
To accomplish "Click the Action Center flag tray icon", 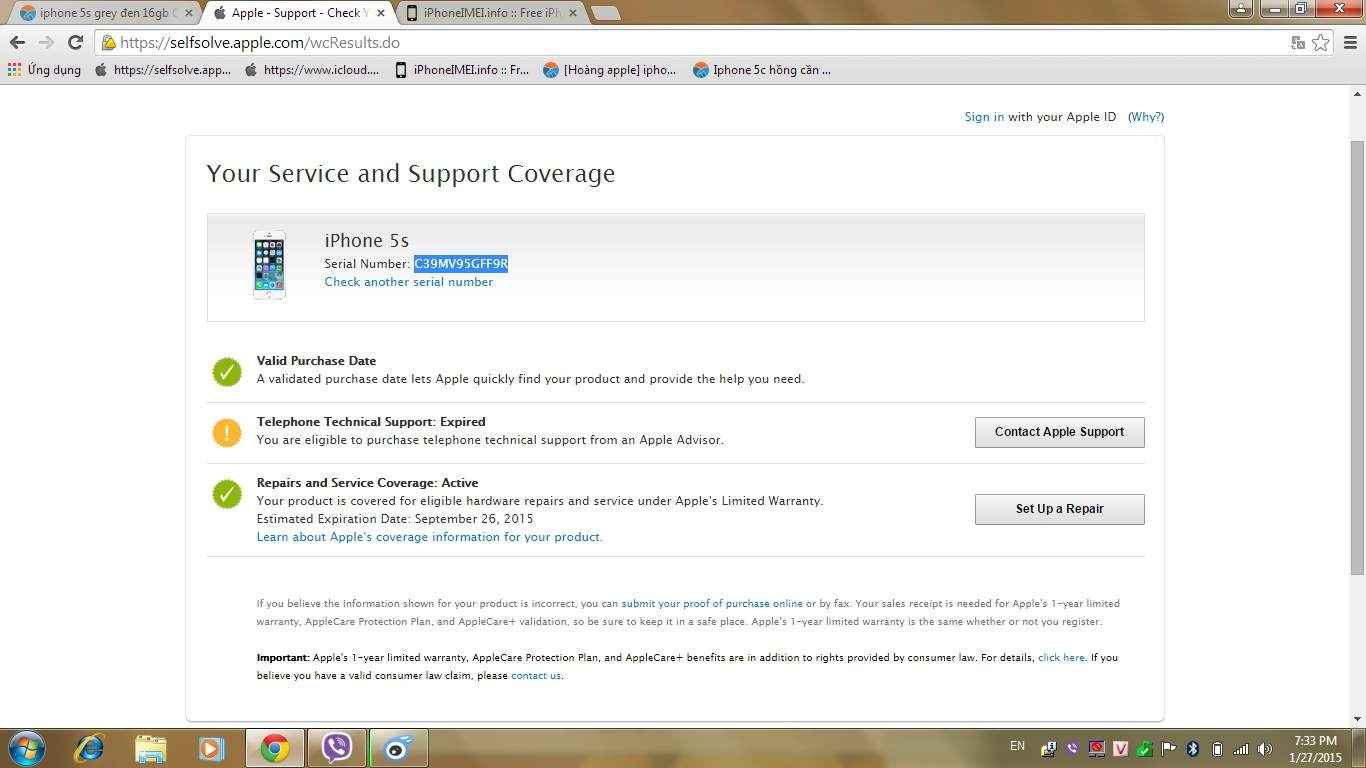I will [x=1168, y=749].
